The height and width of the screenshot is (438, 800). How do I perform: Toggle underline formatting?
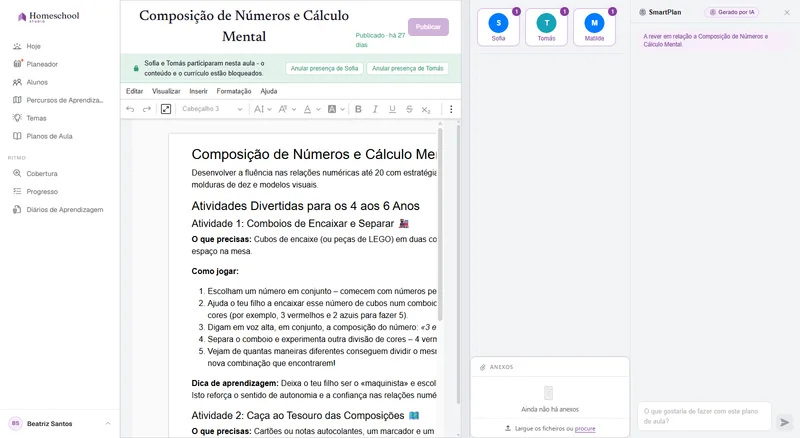[x=392, y=109]
